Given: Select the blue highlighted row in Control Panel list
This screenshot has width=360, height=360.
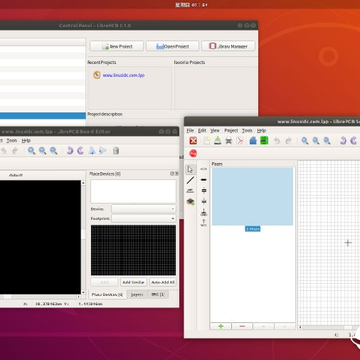Looking at the screenshot, I should click(43, 116).
